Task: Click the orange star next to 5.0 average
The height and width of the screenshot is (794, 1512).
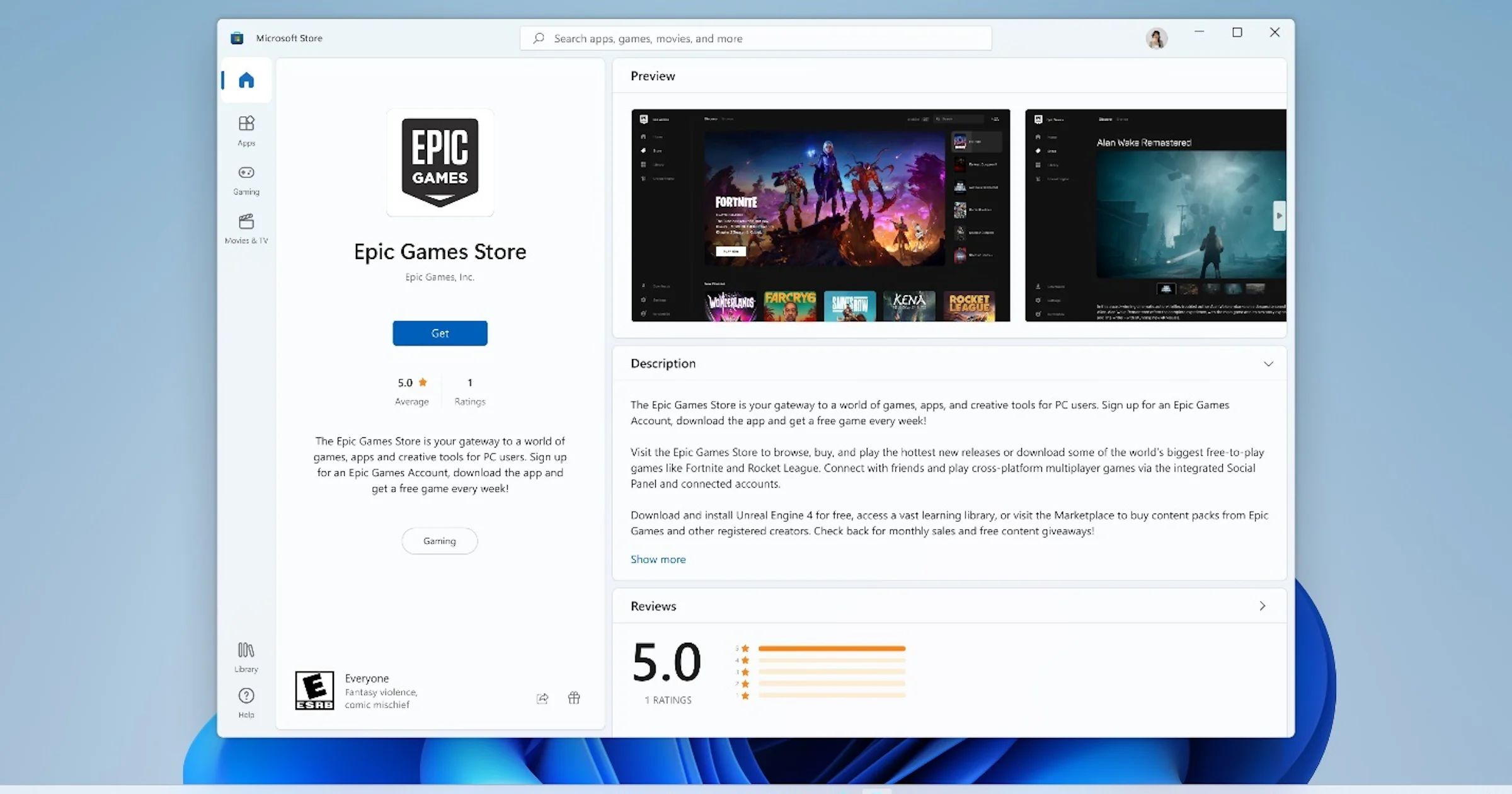Action: tap(423, 382)
